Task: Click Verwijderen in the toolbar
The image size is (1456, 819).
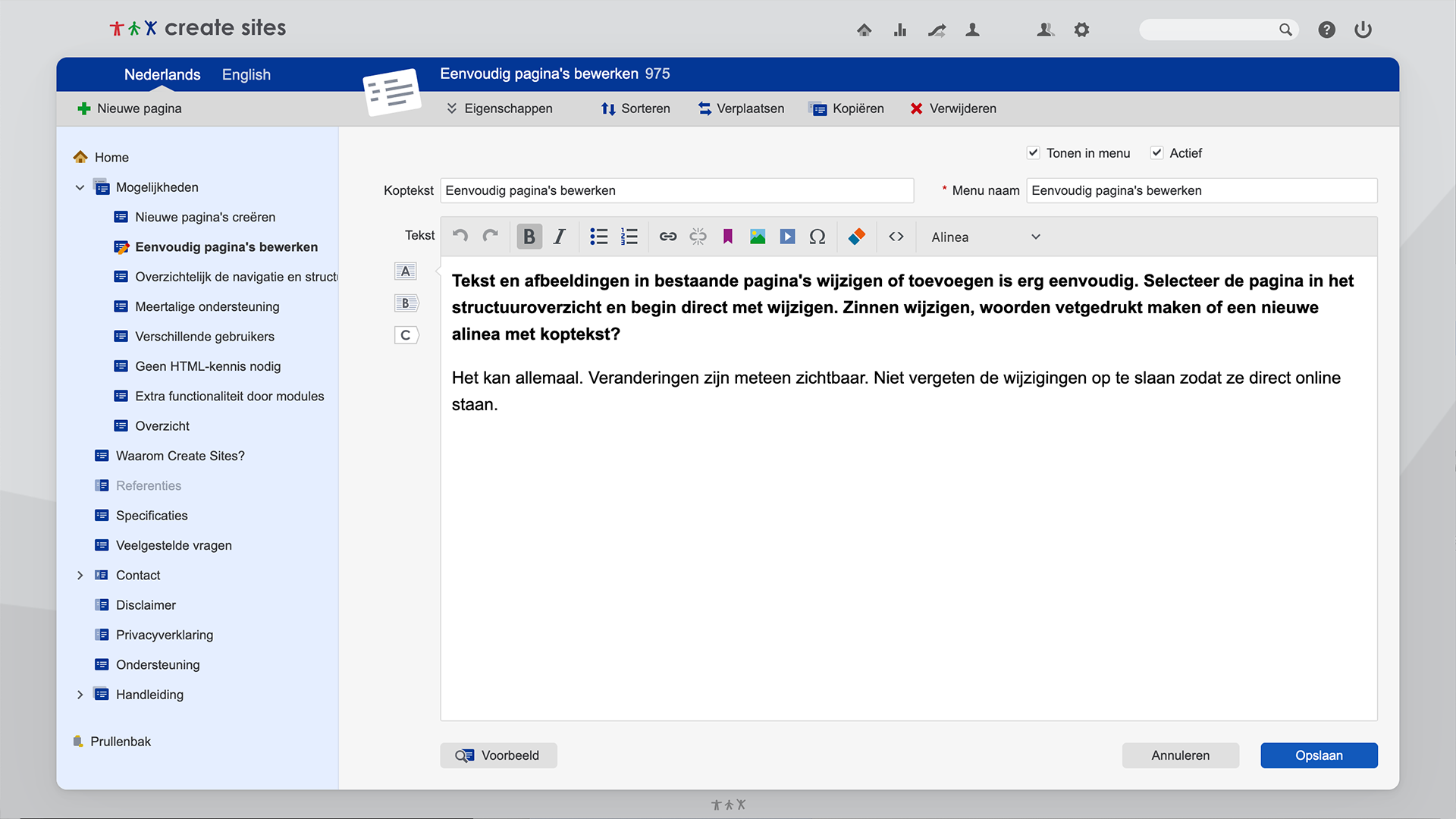Action: [953, 108]
